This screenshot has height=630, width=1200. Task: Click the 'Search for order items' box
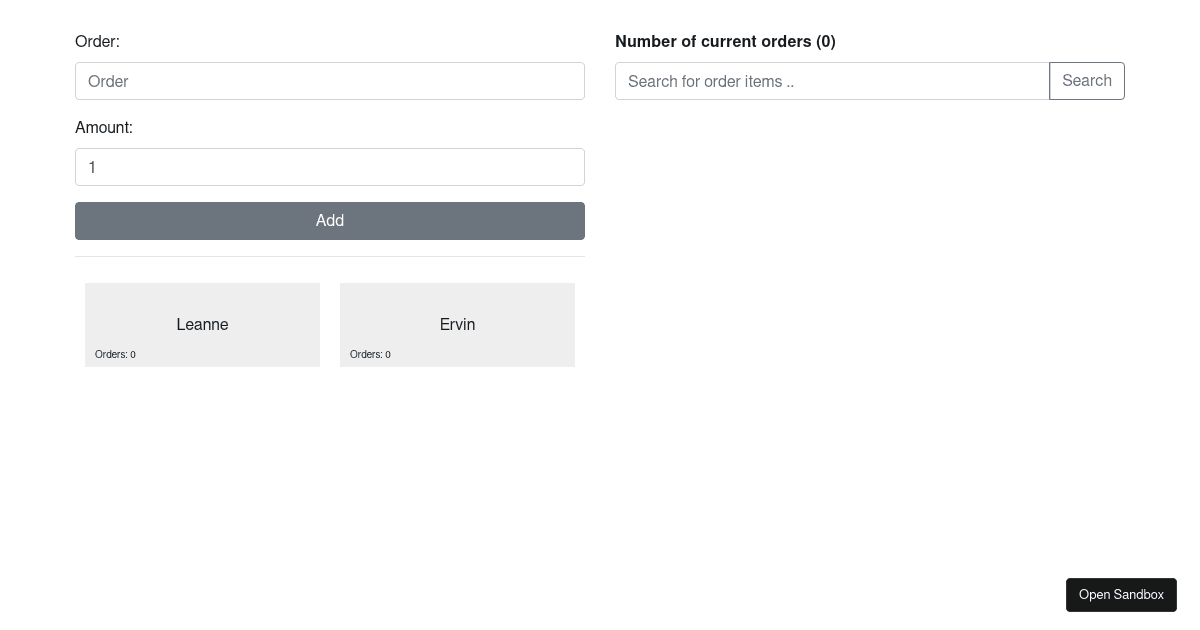[x=831, y=81]
